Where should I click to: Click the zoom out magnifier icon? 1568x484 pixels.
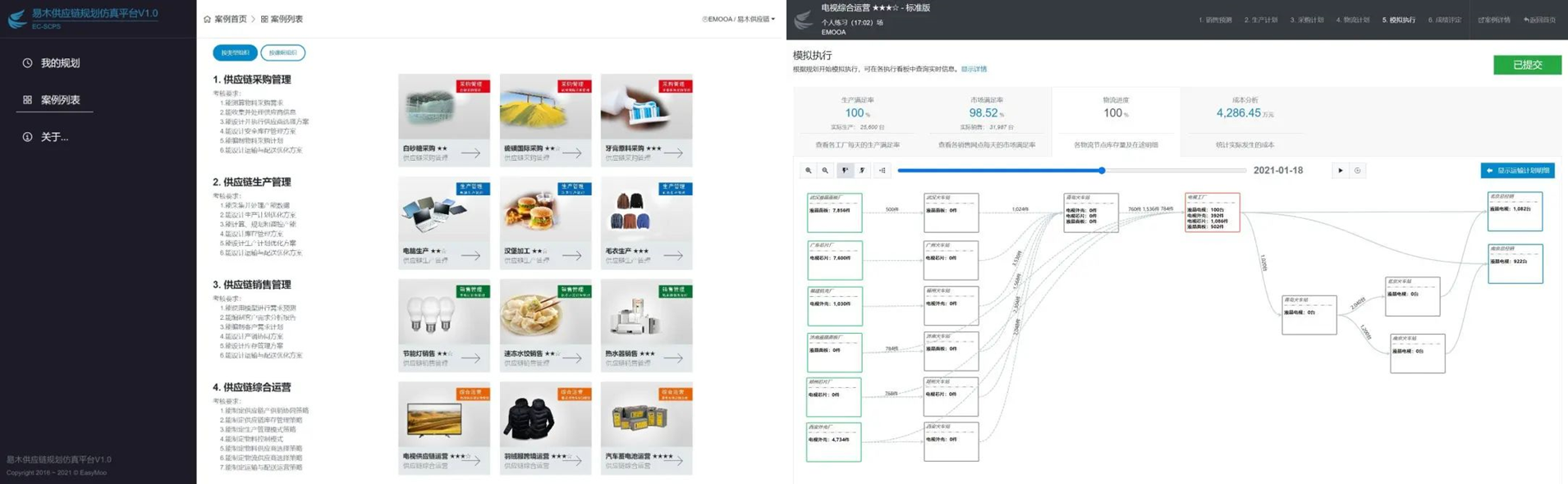point(825,171)
